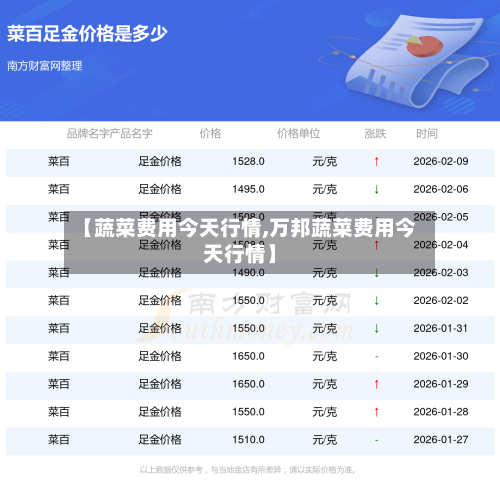Click the green down arrow for 2026-01-31

pos(376,328)
